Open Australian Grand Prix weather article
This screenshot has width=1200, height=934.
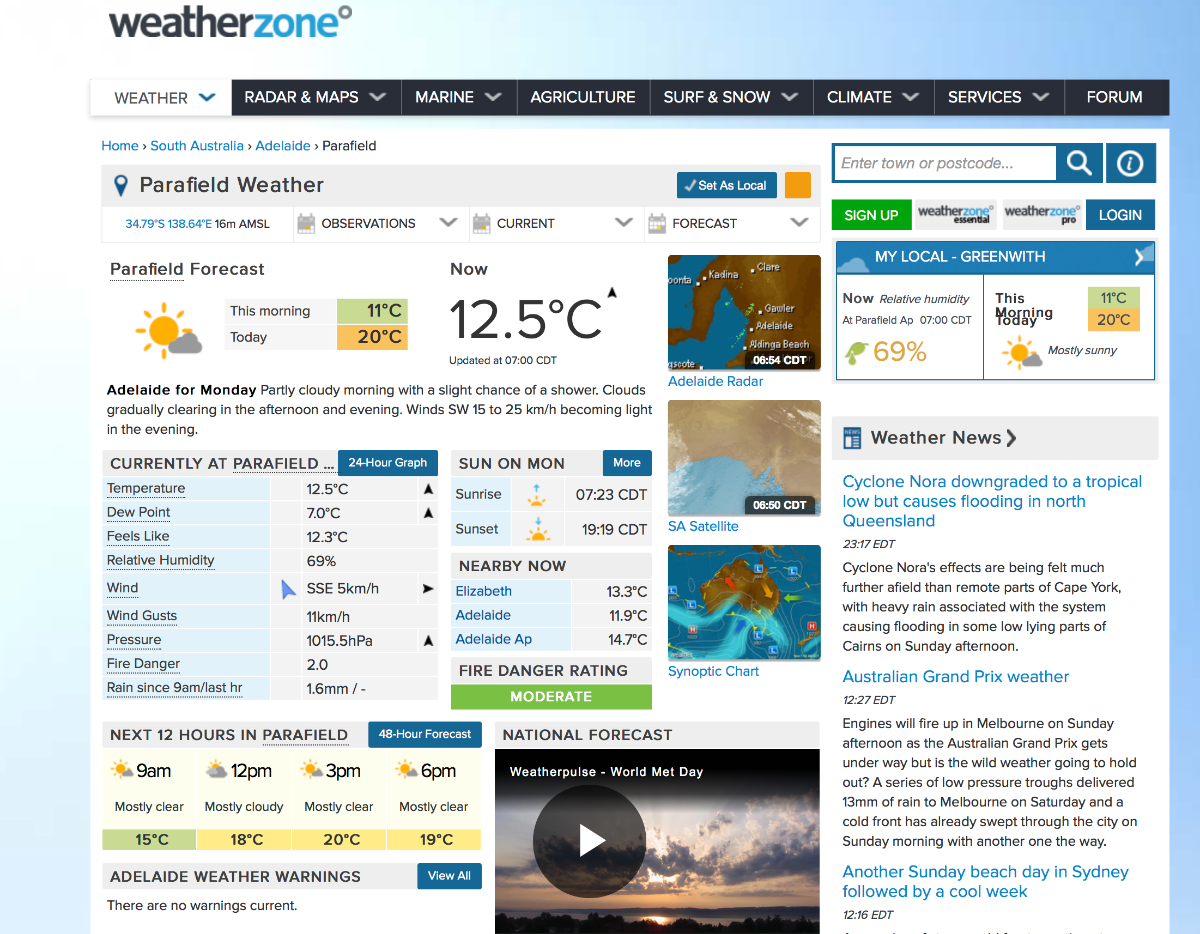956,677
